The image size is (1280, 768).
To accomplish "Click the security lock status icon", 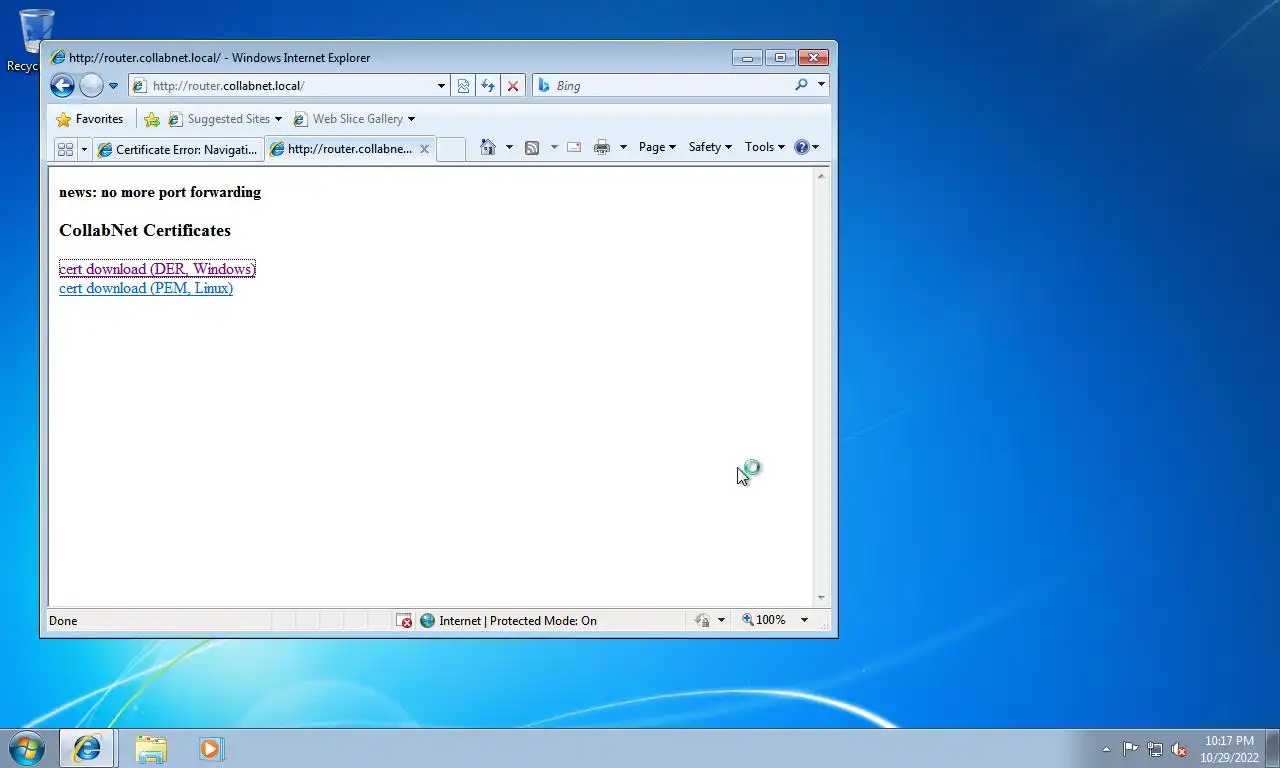I will (702, 621).
